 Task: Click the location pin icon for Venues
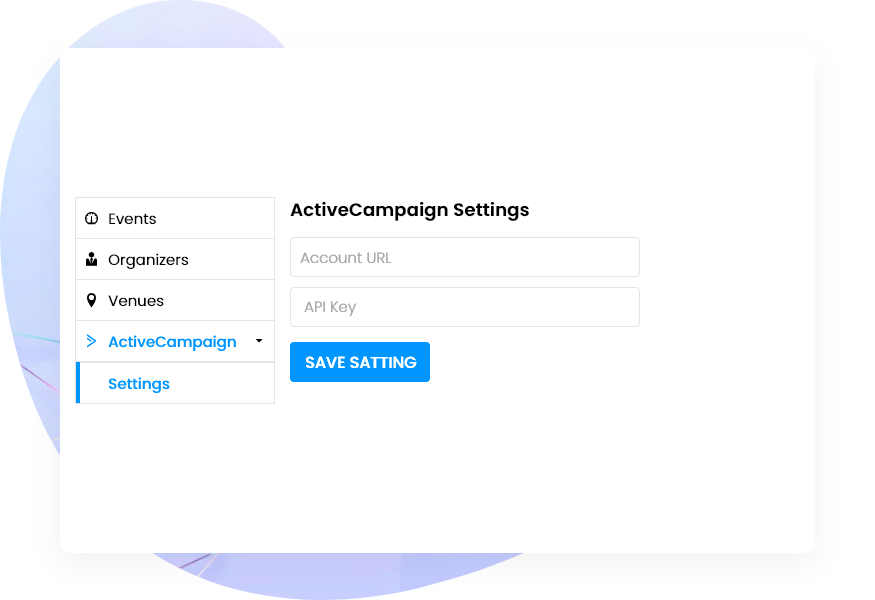click(x=91, y=300)
